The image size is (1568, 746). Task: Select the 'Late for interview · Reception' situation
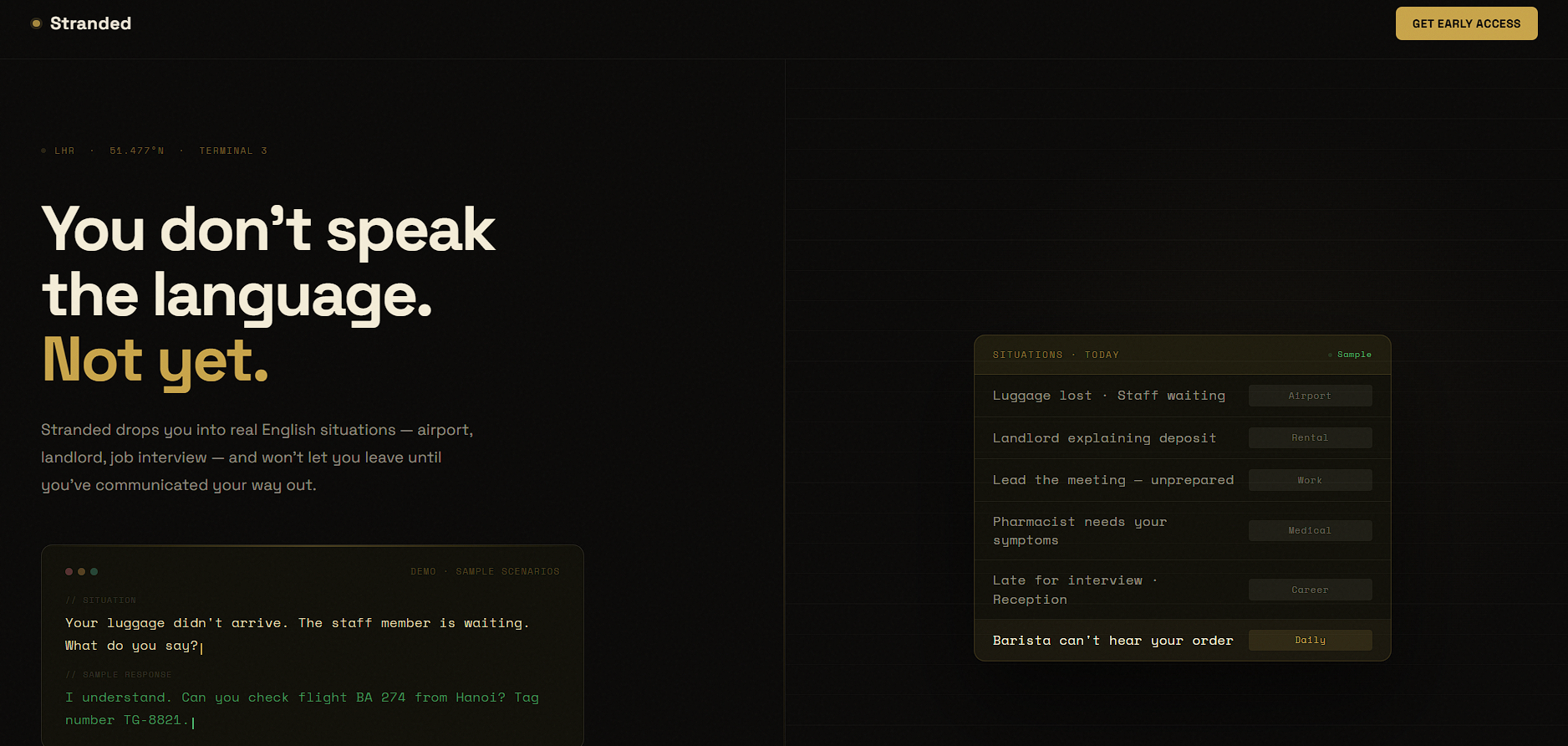click(x=1182, y=590)
